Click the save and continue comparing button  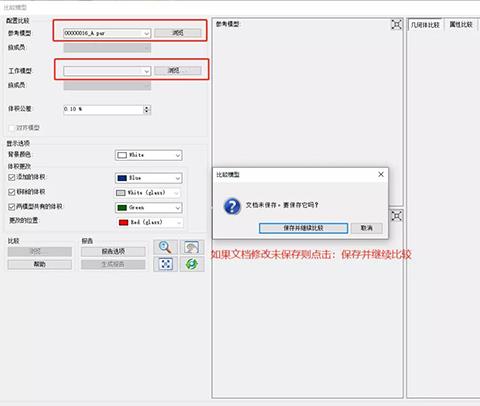303,228
